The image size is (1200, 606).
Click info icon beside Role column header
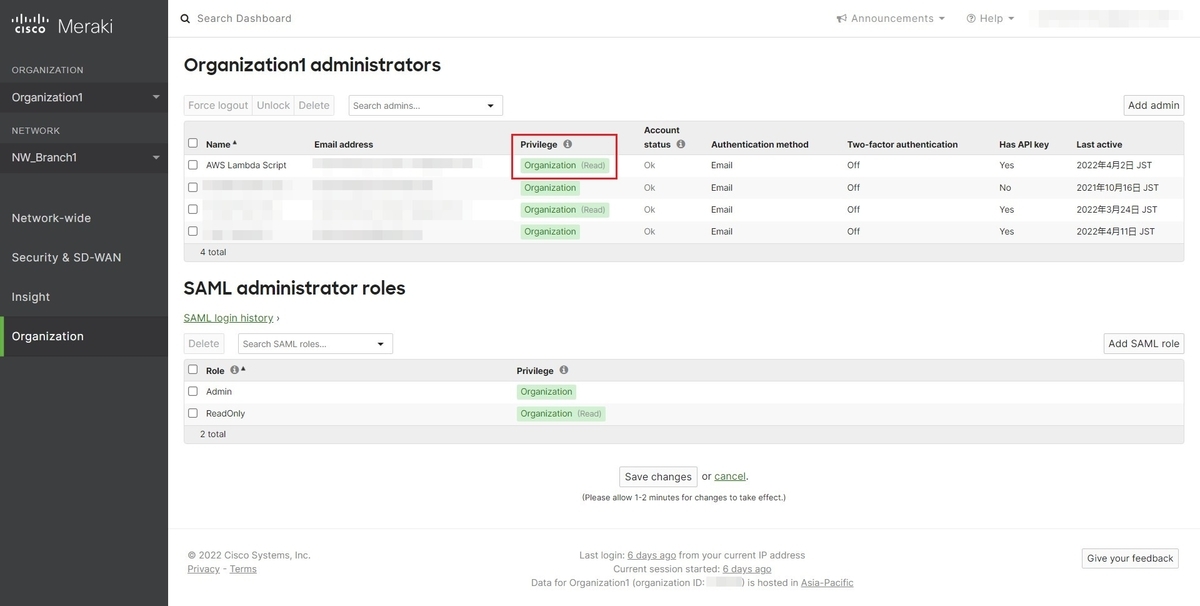234,370
